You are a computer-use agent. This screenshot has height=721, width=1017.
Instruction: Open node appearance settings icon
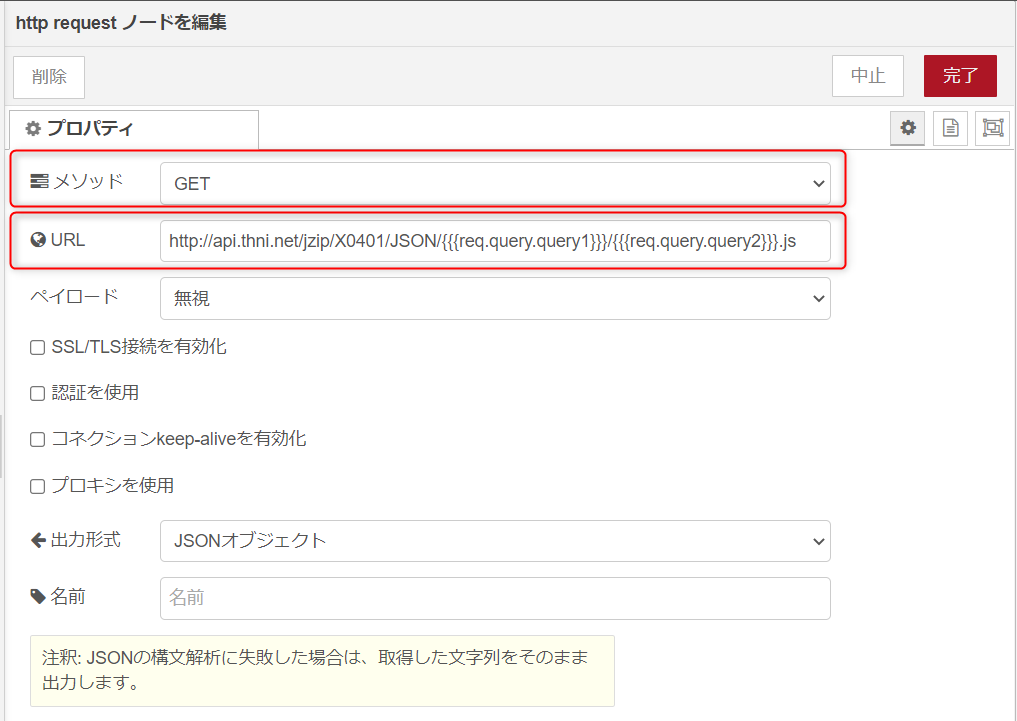click(992, 128)
